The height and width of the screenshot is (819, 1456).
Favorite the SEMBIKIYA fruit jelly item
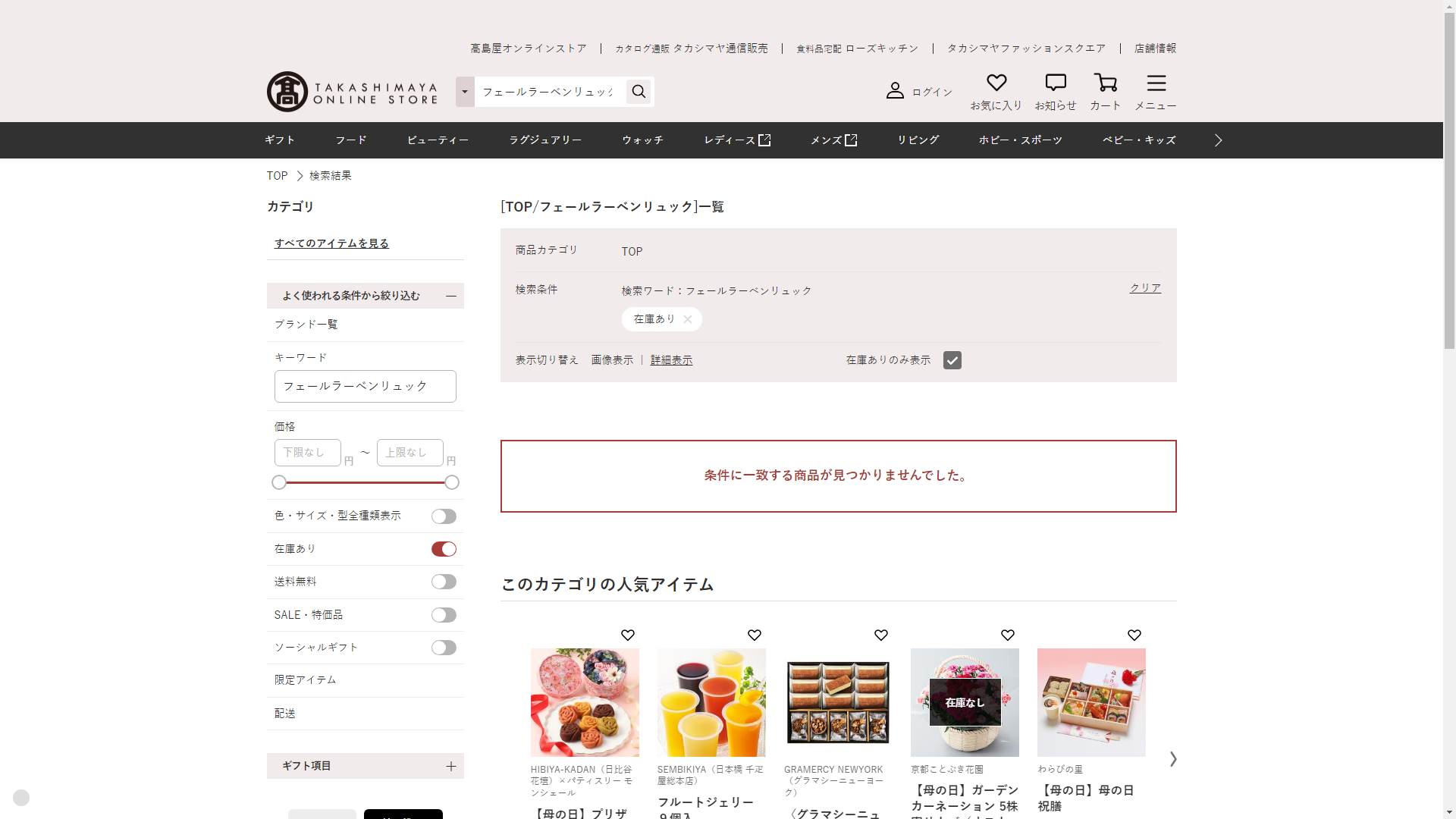(x=754, y=635)
